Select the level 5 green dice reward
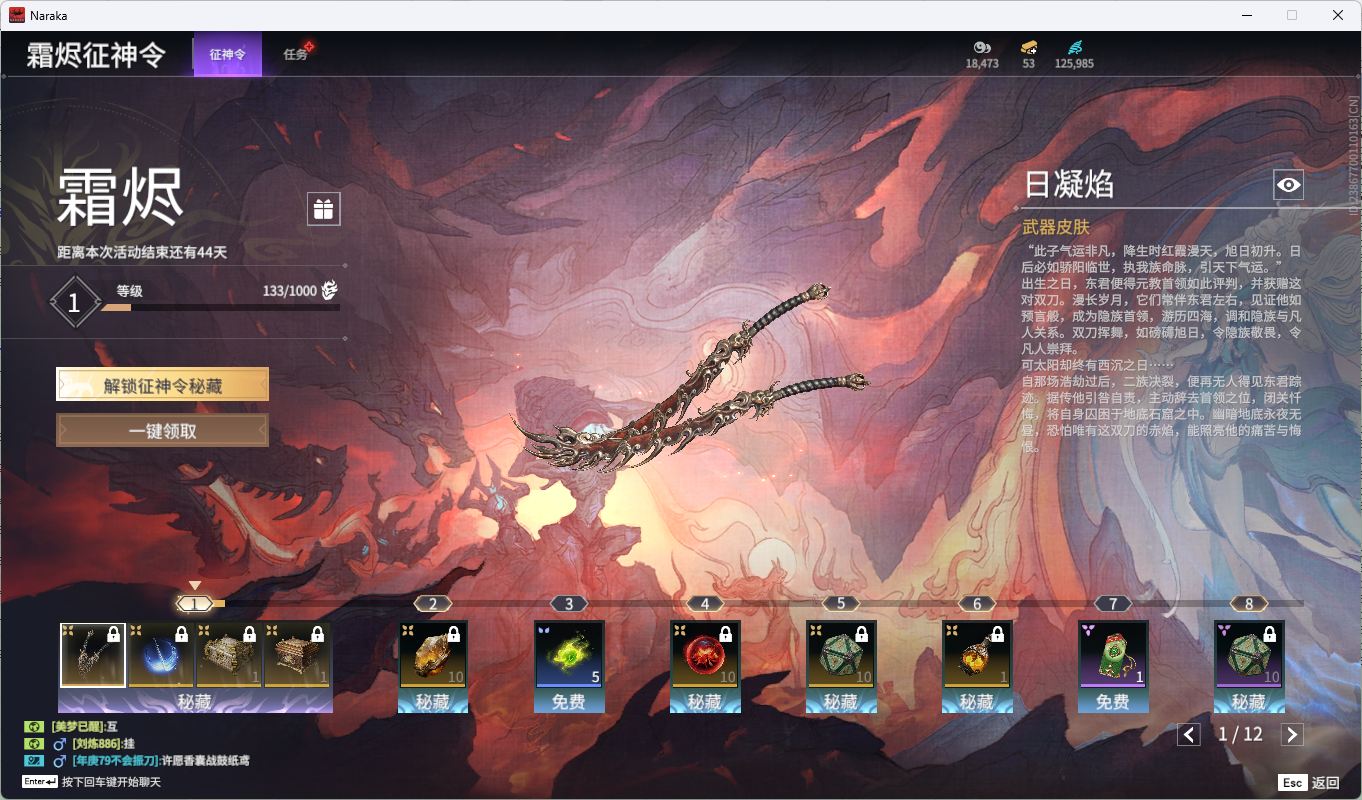Image resolution: width=1362 pixels, height=800 pixels. [841, 655]
